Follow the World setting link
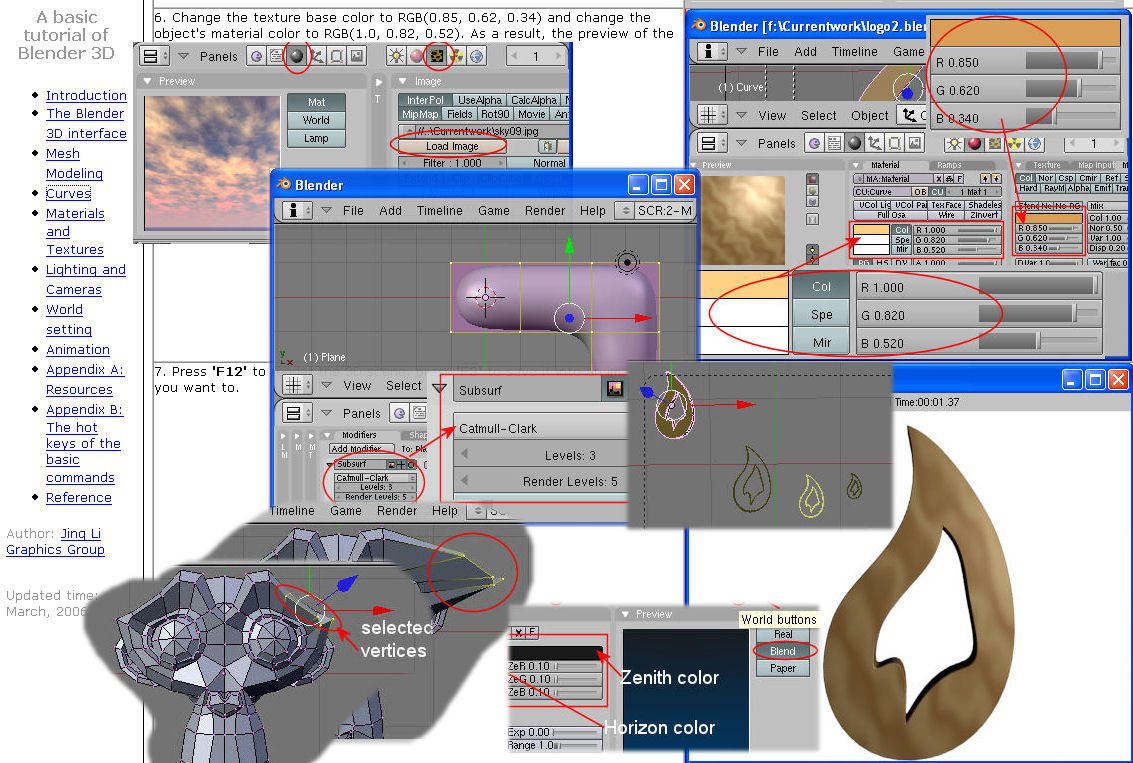 pos(69,319)
